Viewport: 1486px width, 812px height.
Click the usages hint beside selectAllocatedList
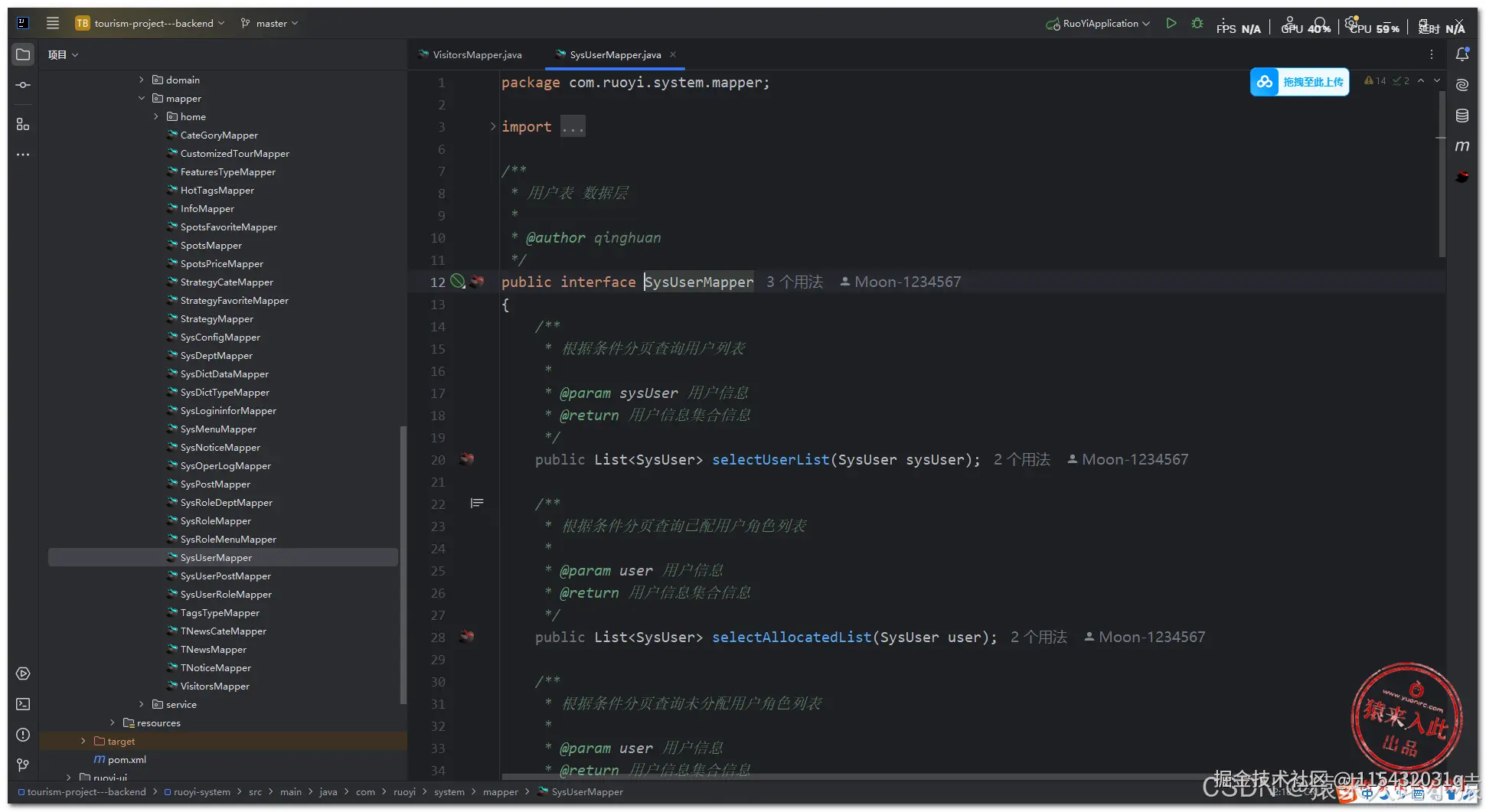[x=1039, y=637]
